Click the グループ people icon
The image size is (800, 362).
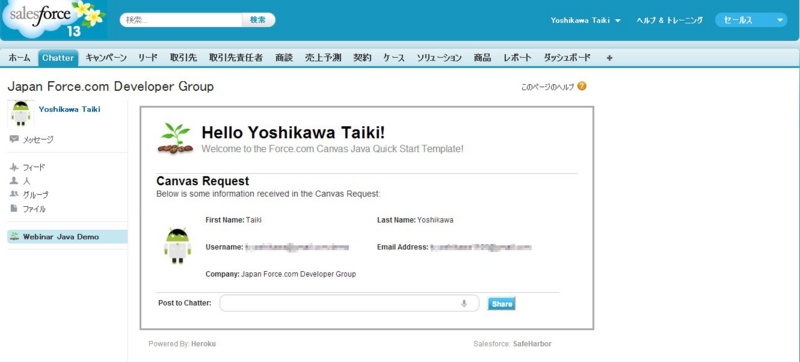click(14, 194)
